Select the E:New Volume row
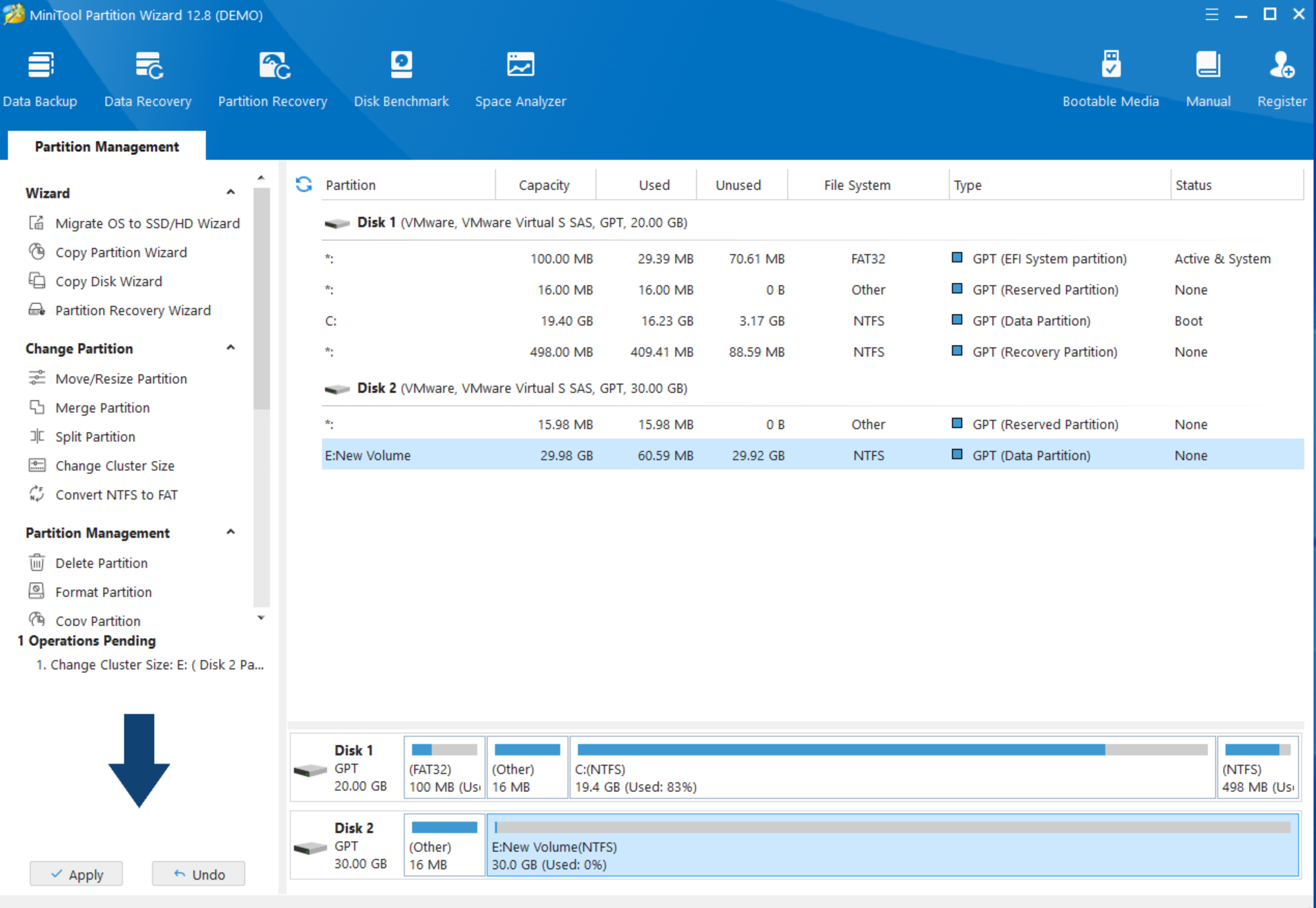1316x908 pixels. pyautogui.click(x=812, y=455)
